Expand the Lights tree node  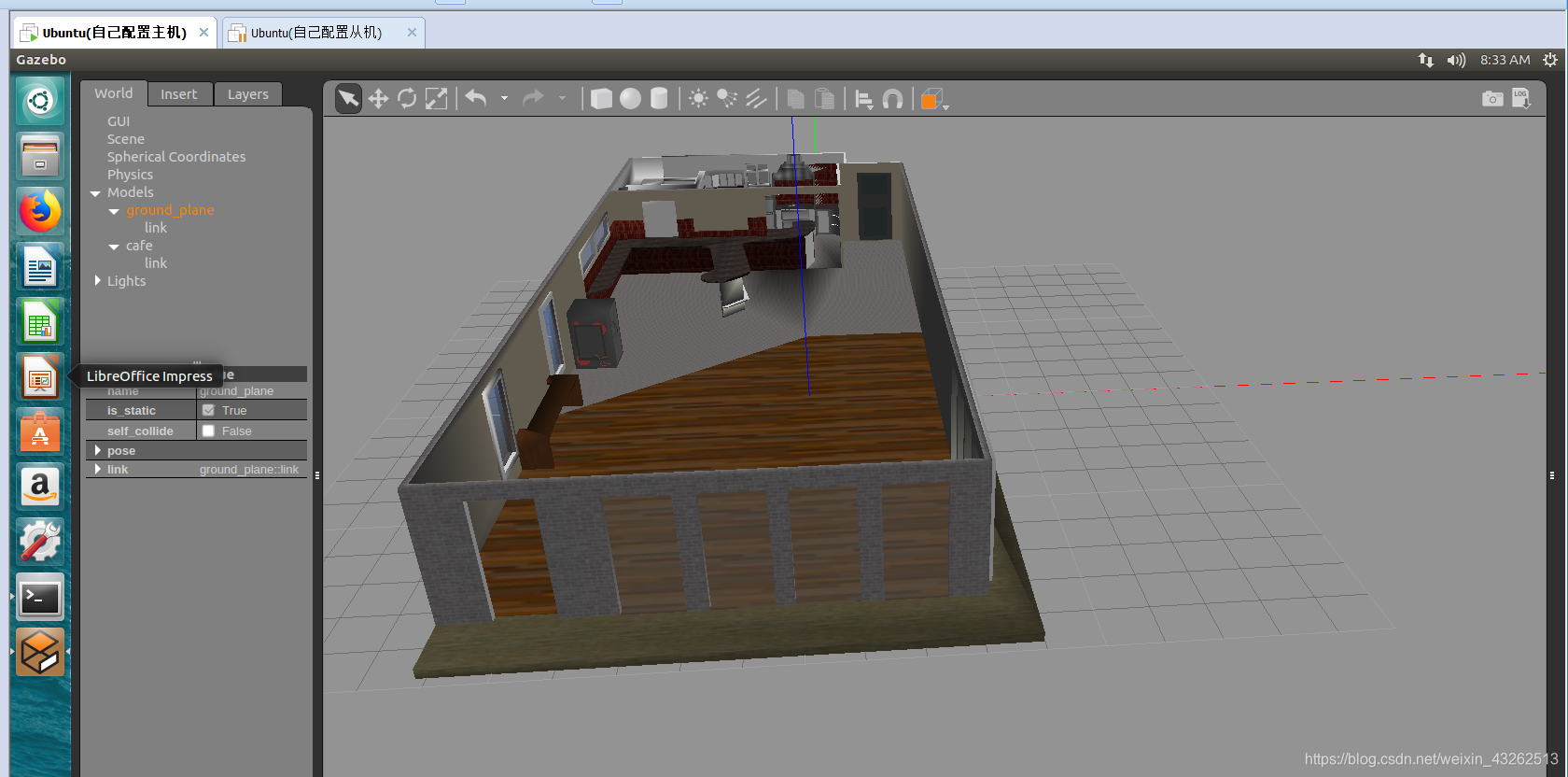click(x=97, y=281)
